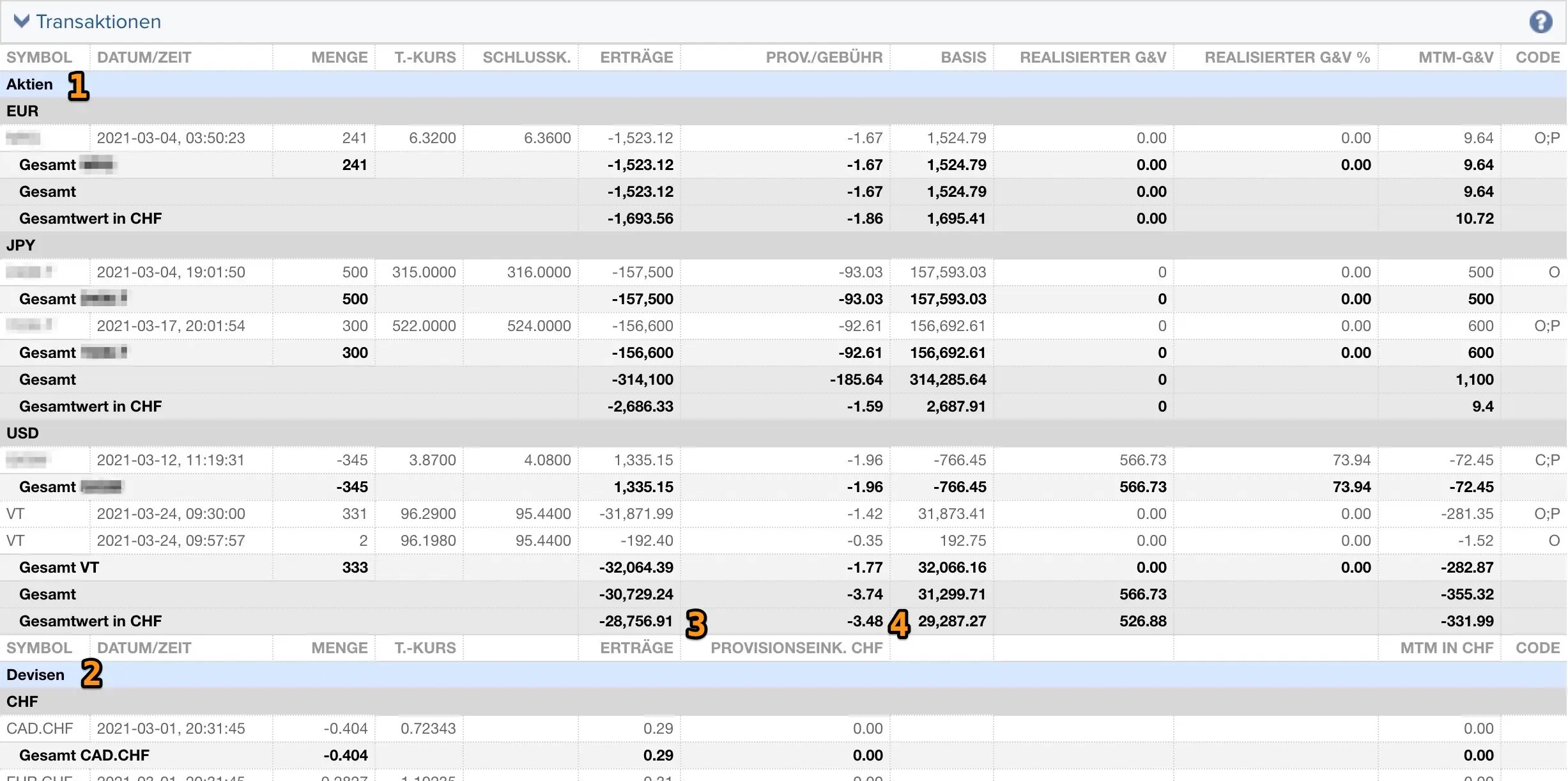Click the MTM-G&V column header
The width and height of the screenshot is (1568, 781).
click(1456, 58)
